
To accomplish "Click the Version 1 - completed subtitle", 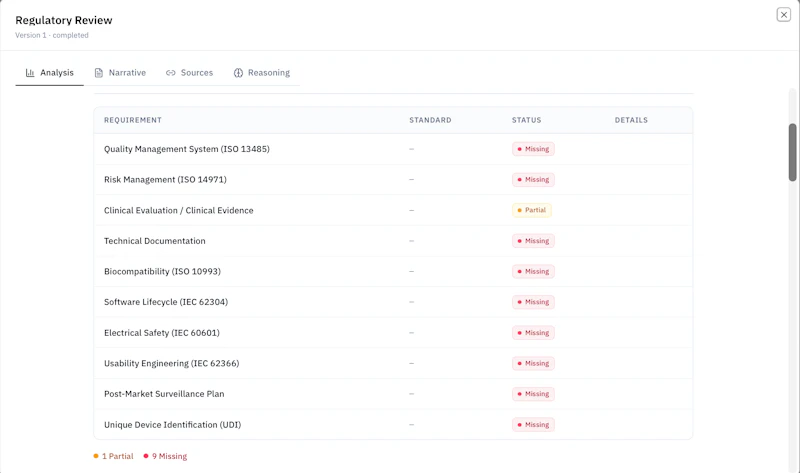I will tap(52, 35).
